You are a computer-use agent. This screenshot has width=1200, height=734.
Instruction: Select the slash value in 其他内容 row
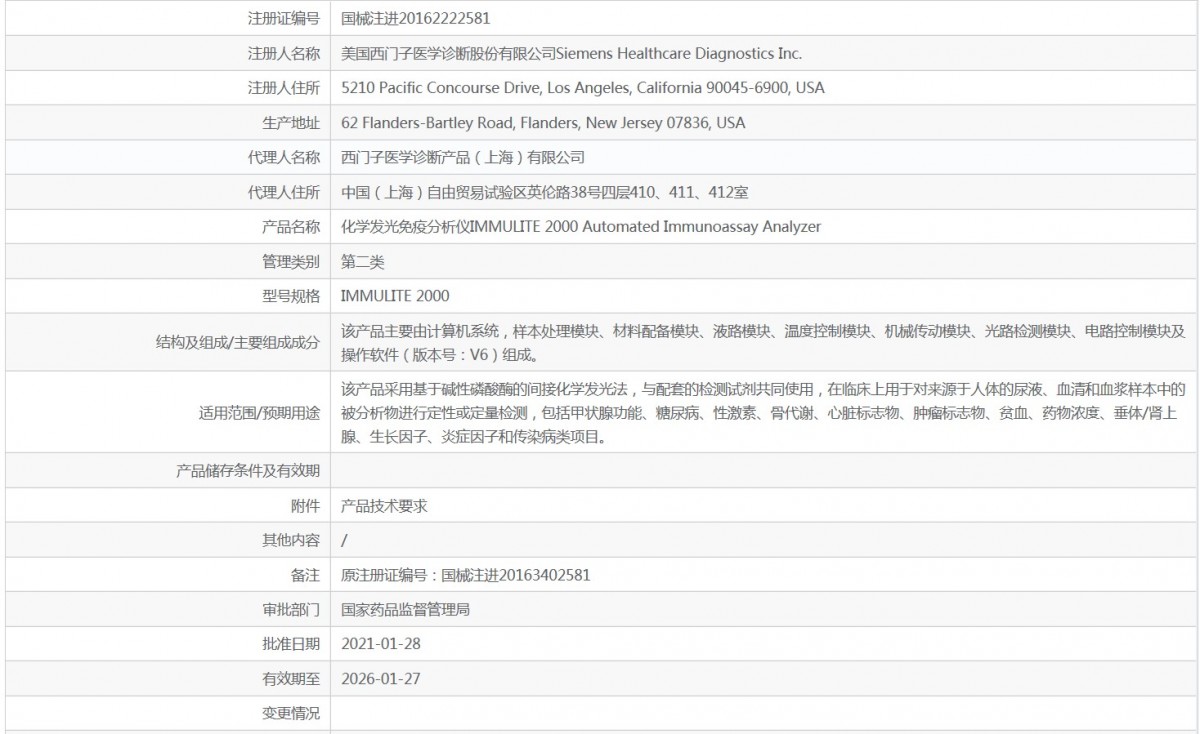344,540
